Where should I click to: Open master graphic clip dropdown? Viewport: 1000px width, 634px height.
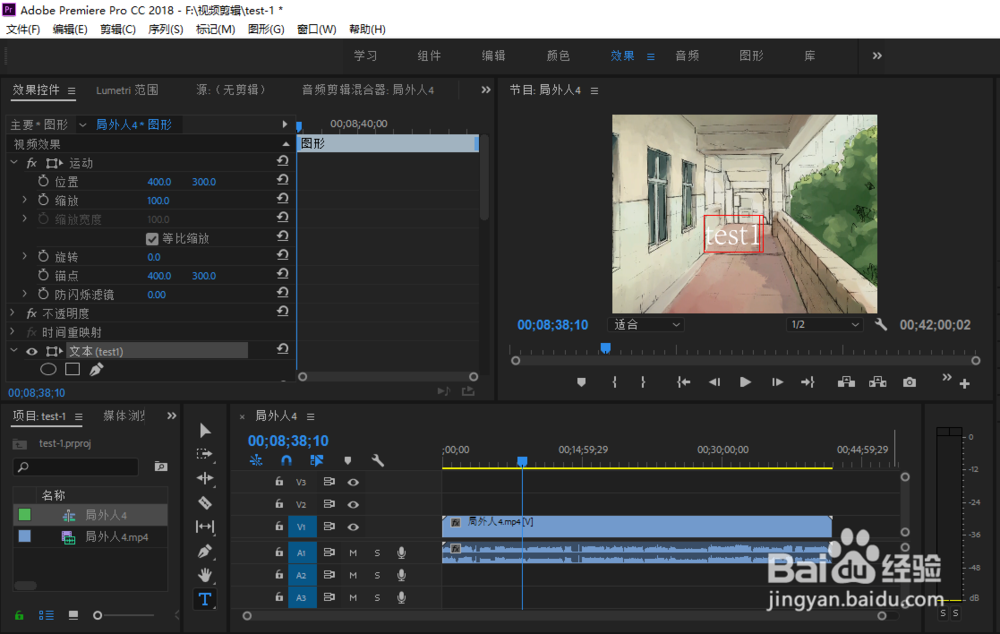(82, 125)
